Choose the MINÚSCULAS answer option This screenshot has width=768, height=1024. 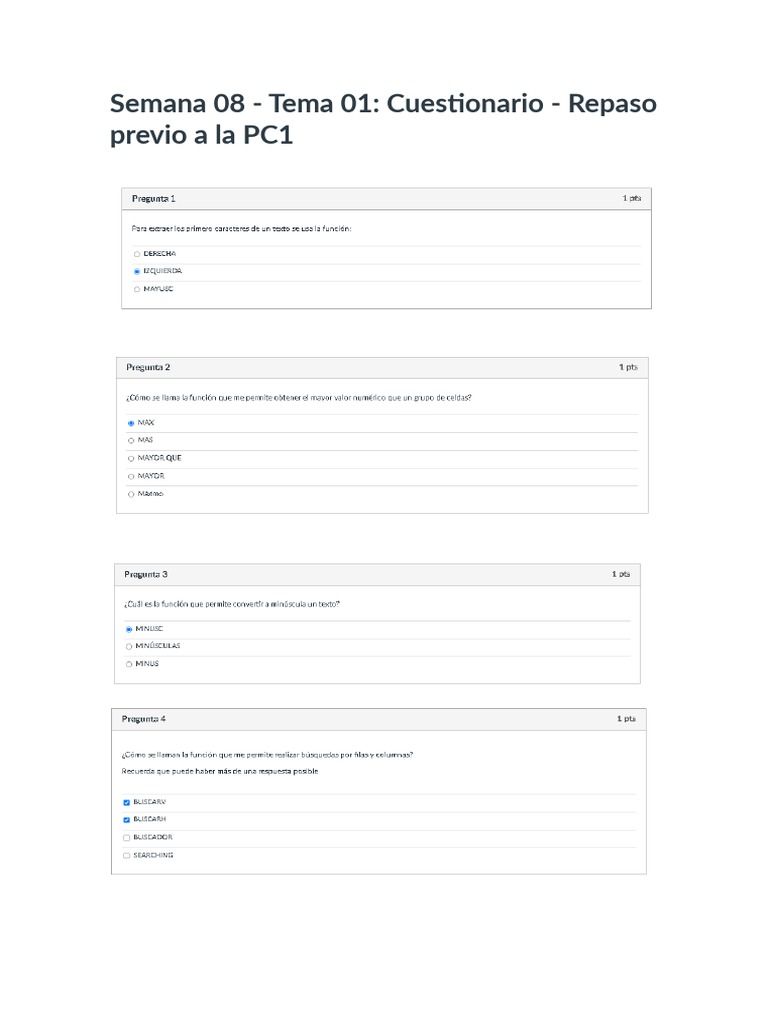click(x=129, y=646)
